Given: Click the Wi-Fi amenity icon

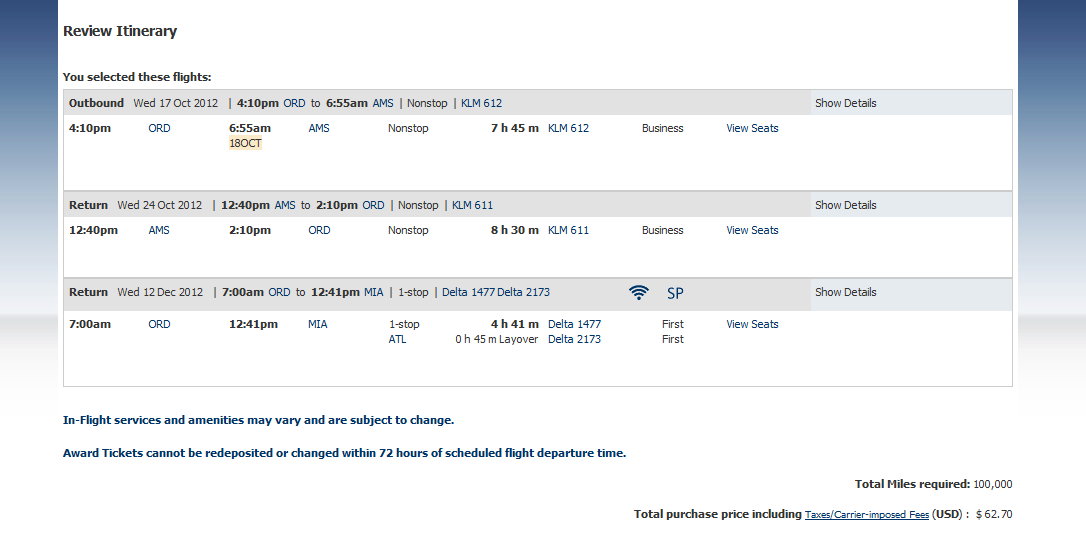Looking at the screenshot, I should [x=638, y=293].
